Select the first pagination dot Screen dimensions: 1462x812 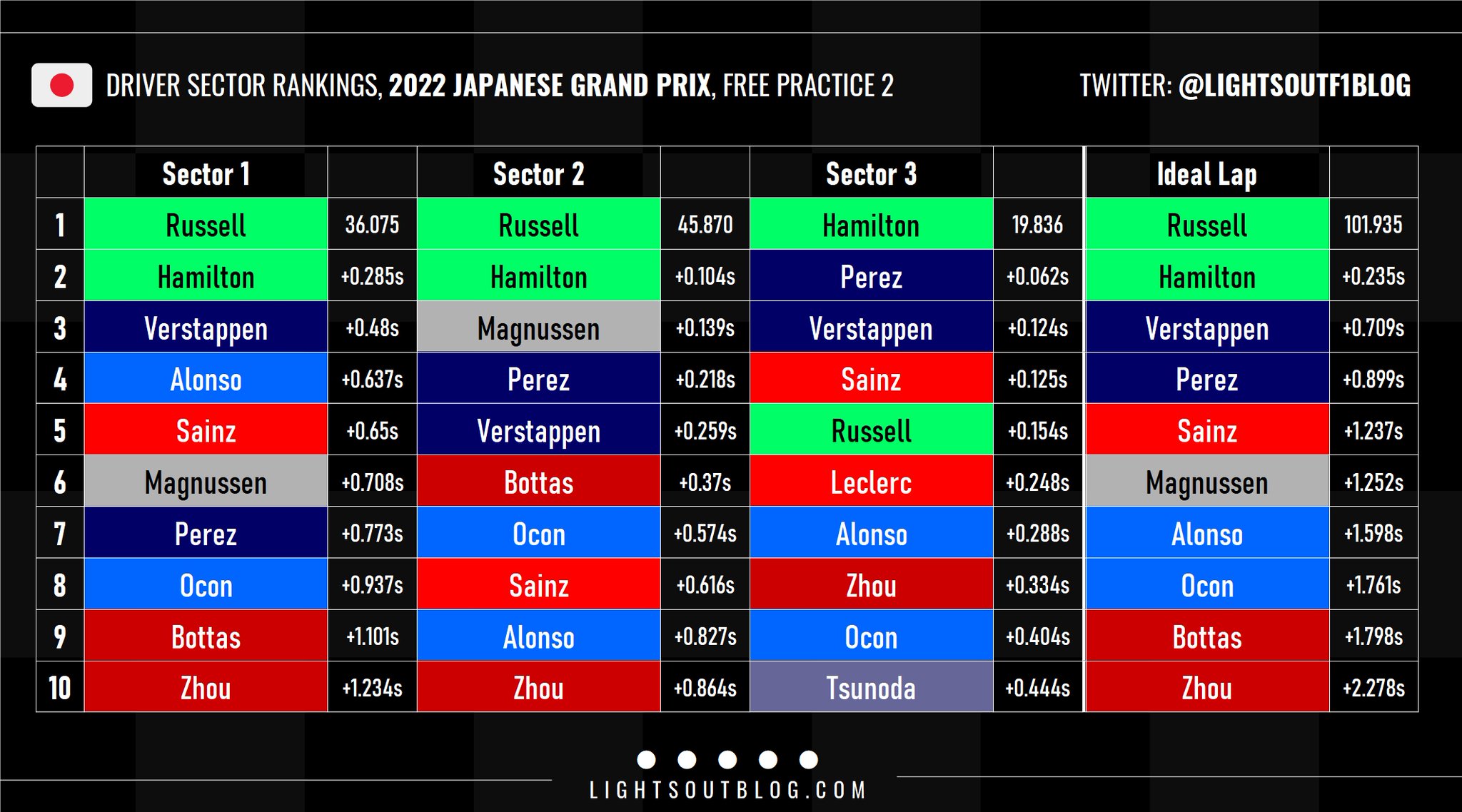pyautogui.click(x=646, y=759)
